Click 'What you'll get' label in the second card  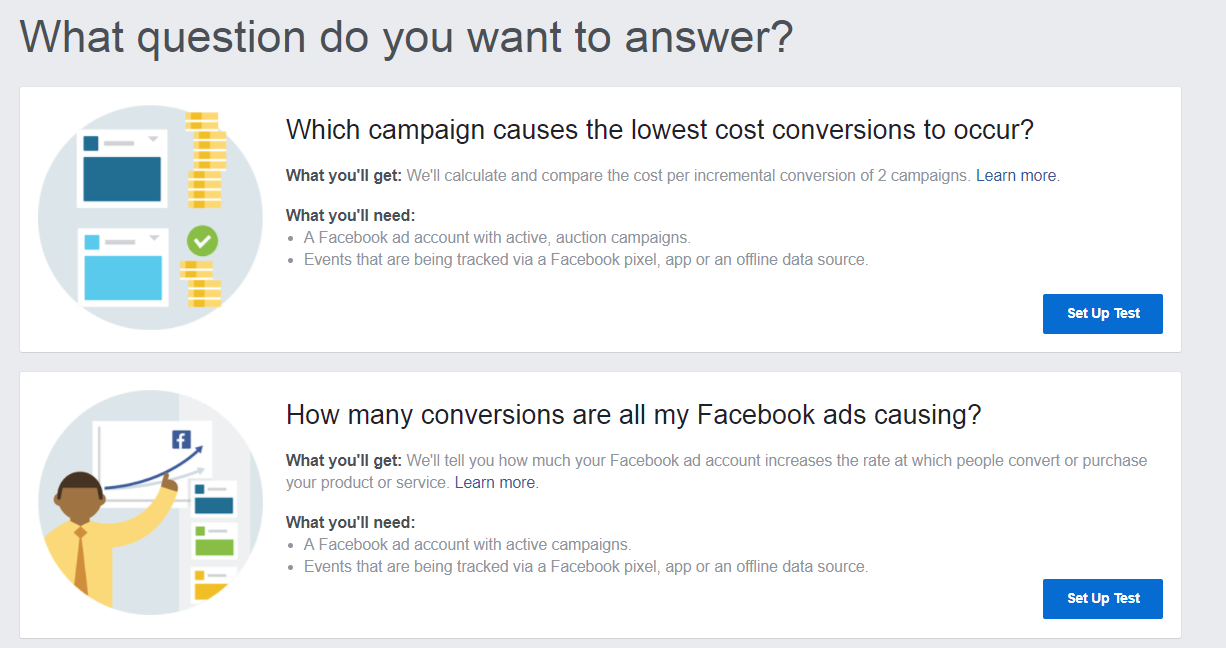tap(343, 461)
